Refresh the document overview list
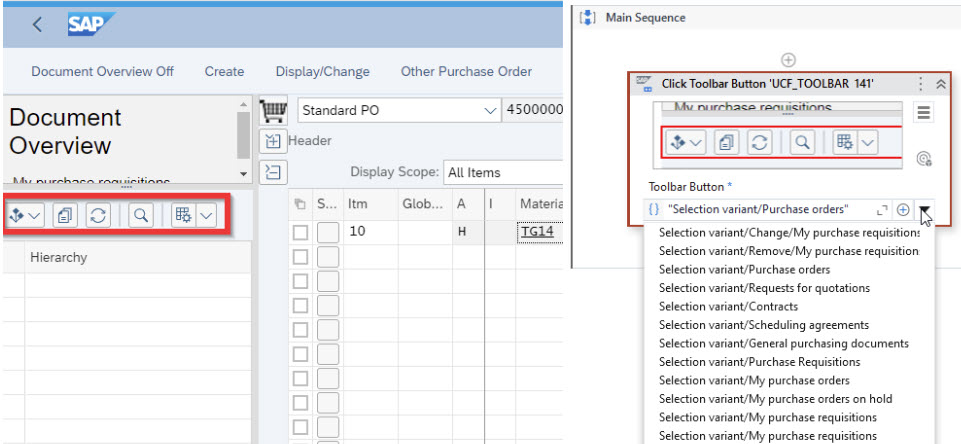This screenshot has height=444, width=961. pyautogui.click(x=96, y=215)
